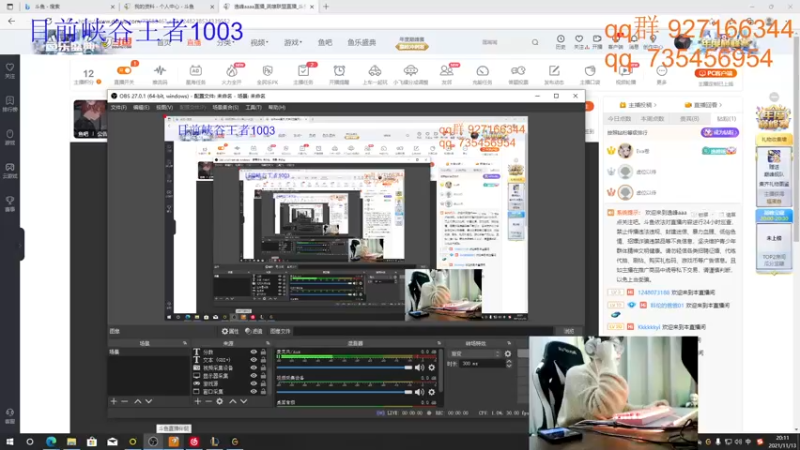Click the orange PC客户端 button
This screenshot has height=450, width=800.
pos(715,73)
